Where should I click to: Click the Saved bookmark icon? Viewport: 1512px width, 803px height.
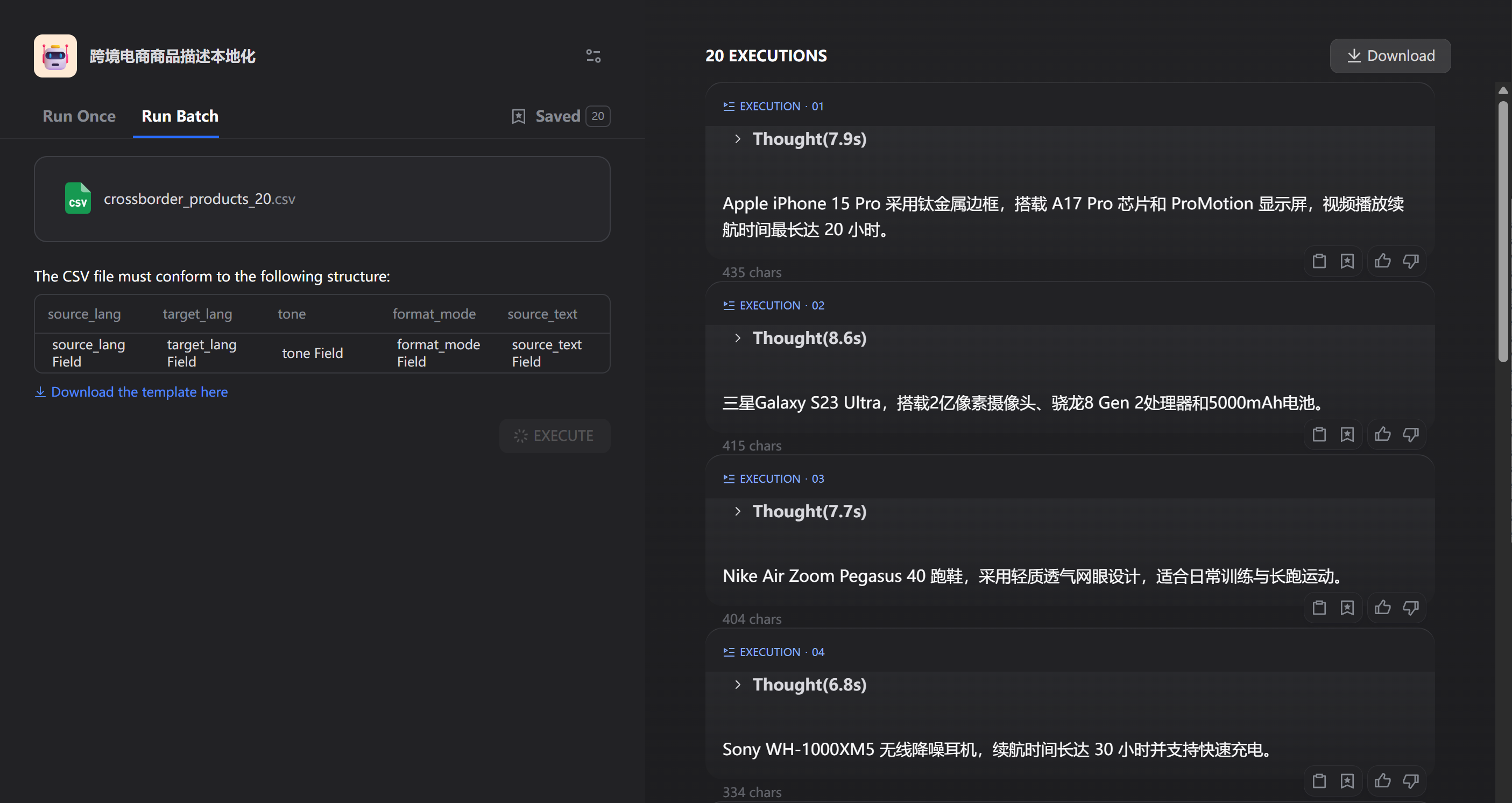pos(518,116)
